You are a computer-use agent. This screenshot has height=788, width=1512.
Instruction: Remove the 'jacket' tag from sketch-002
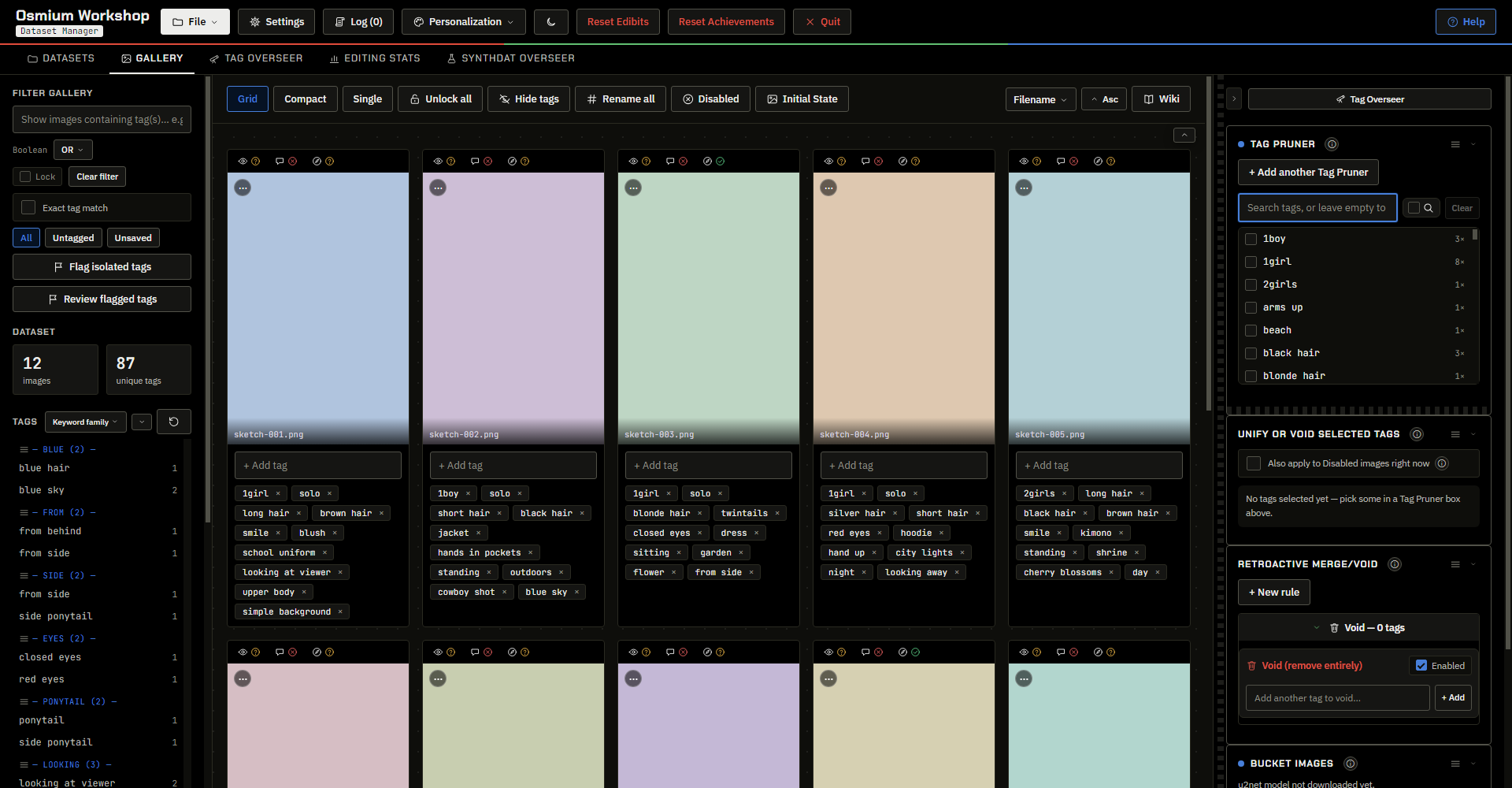(x=478, y=533)
